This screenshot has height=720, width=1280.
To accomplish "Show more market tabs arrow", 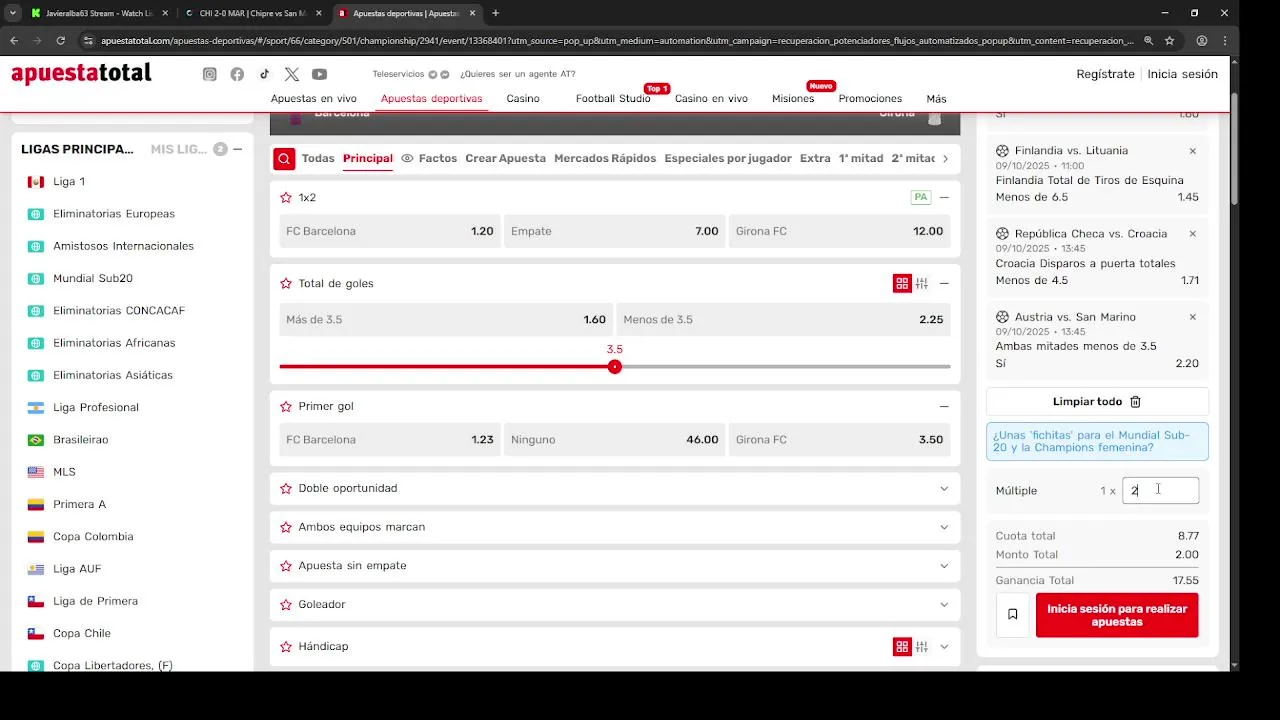I will pos(945,158).
